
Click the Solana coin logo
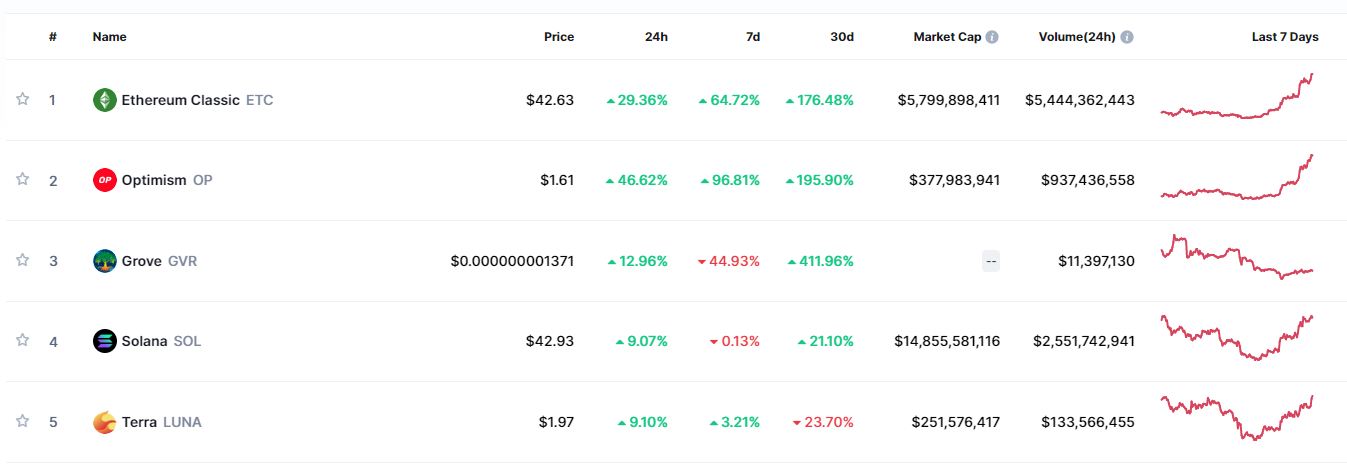point(105,341)
